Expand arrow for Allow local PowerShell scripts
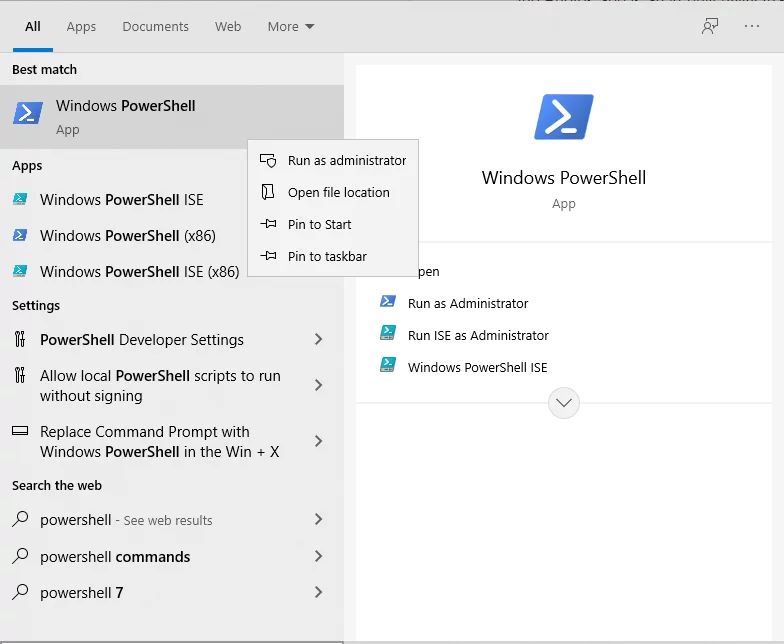Viewport: 784px width, 644px height. click(x=318, y=385)
